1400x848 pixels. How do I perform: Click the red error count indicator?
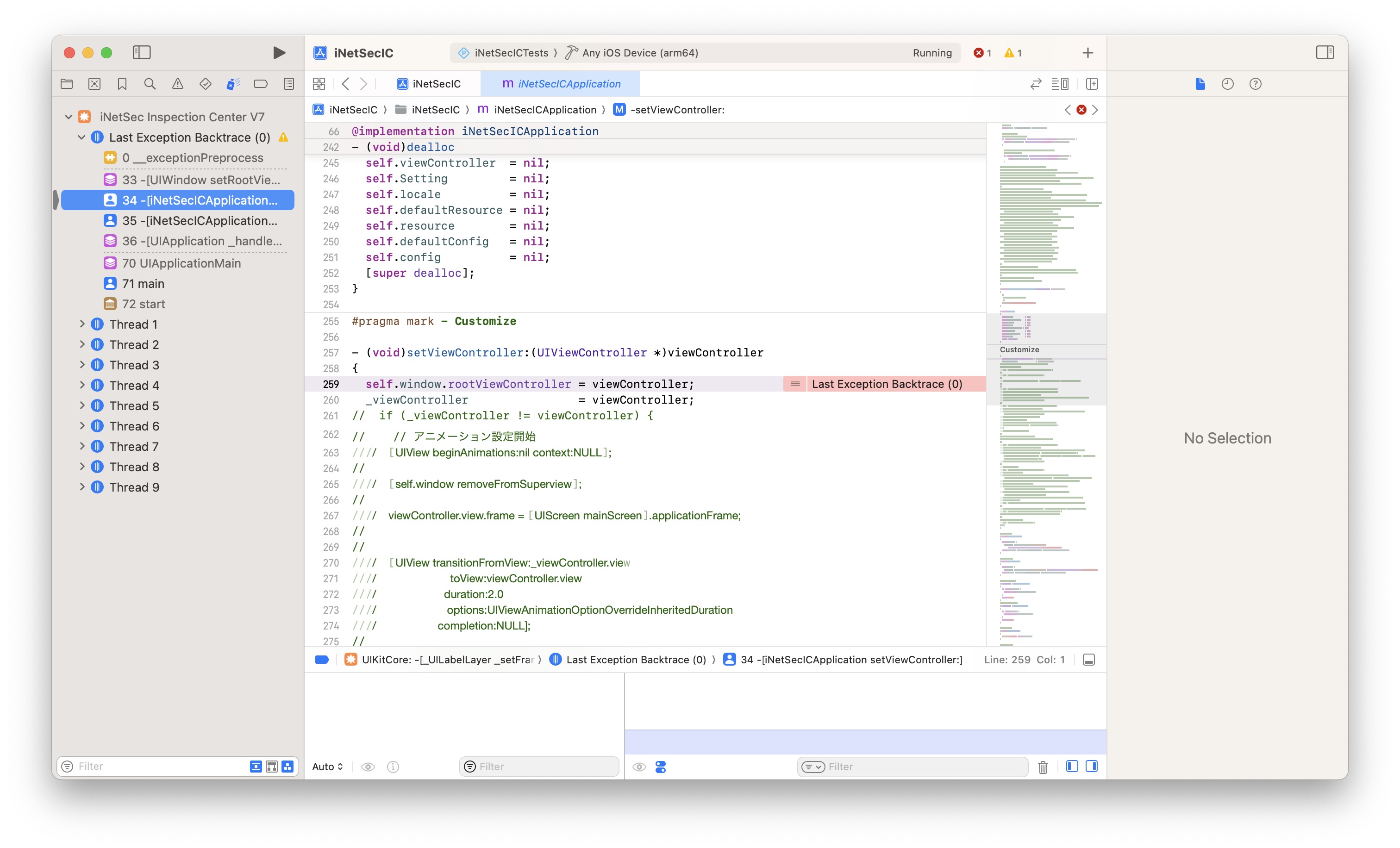tap(982, 53)
